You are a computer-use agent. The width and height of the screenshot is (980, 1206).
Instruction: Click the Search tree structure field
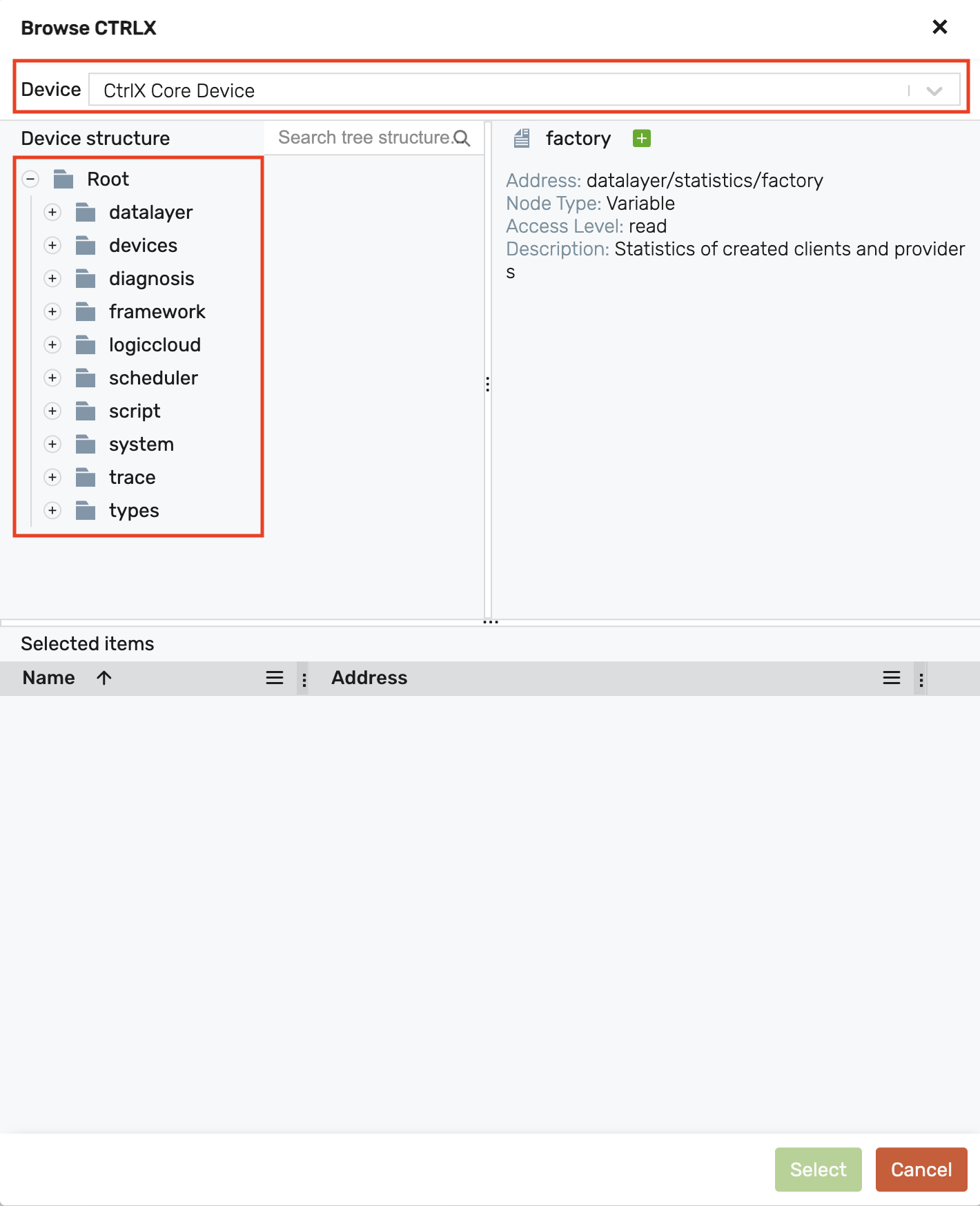click(374, 138)
